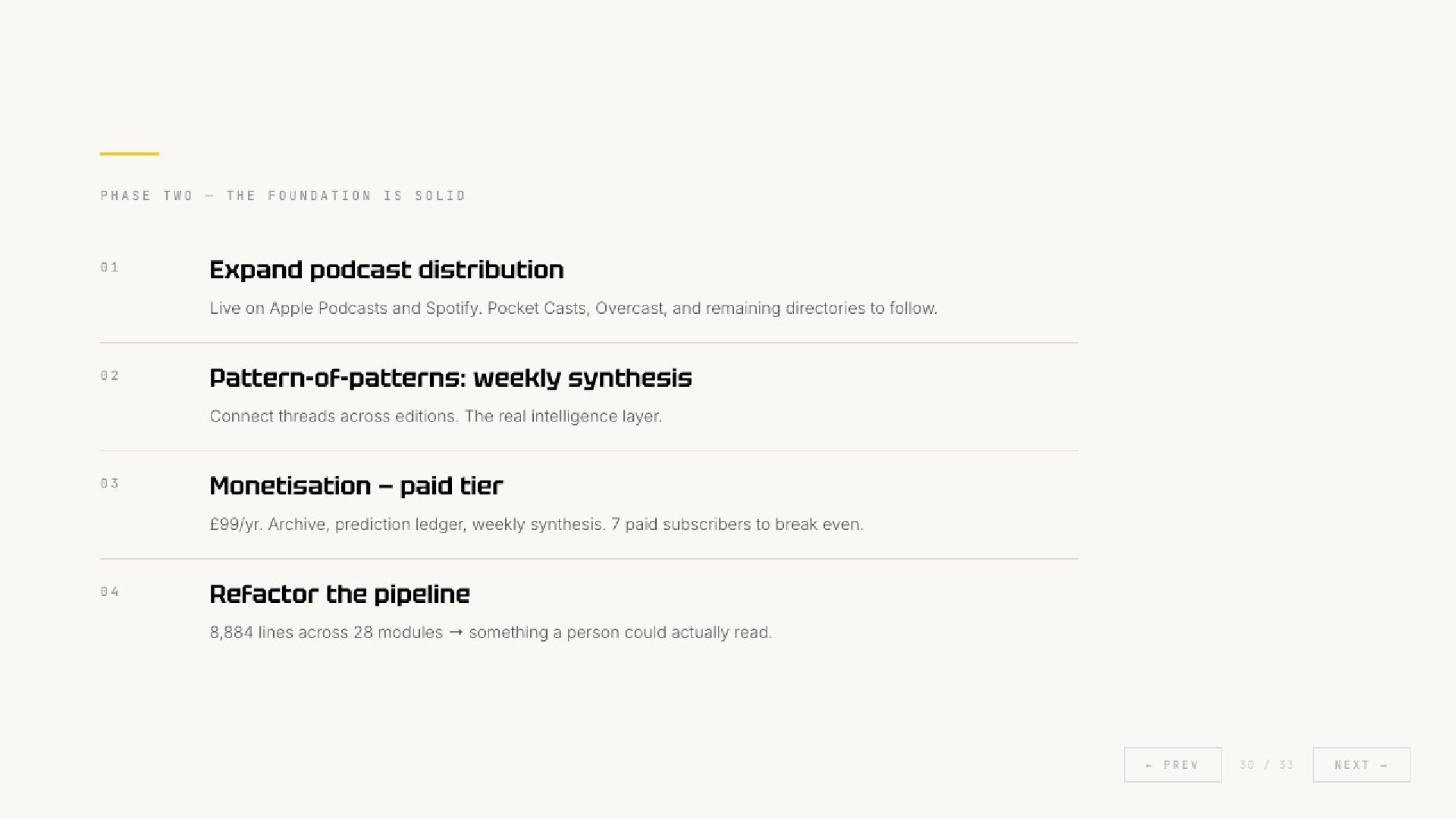Viewport: 1456px width, 819px height.
Task: Click the item number 02
Action: [110, 375]
